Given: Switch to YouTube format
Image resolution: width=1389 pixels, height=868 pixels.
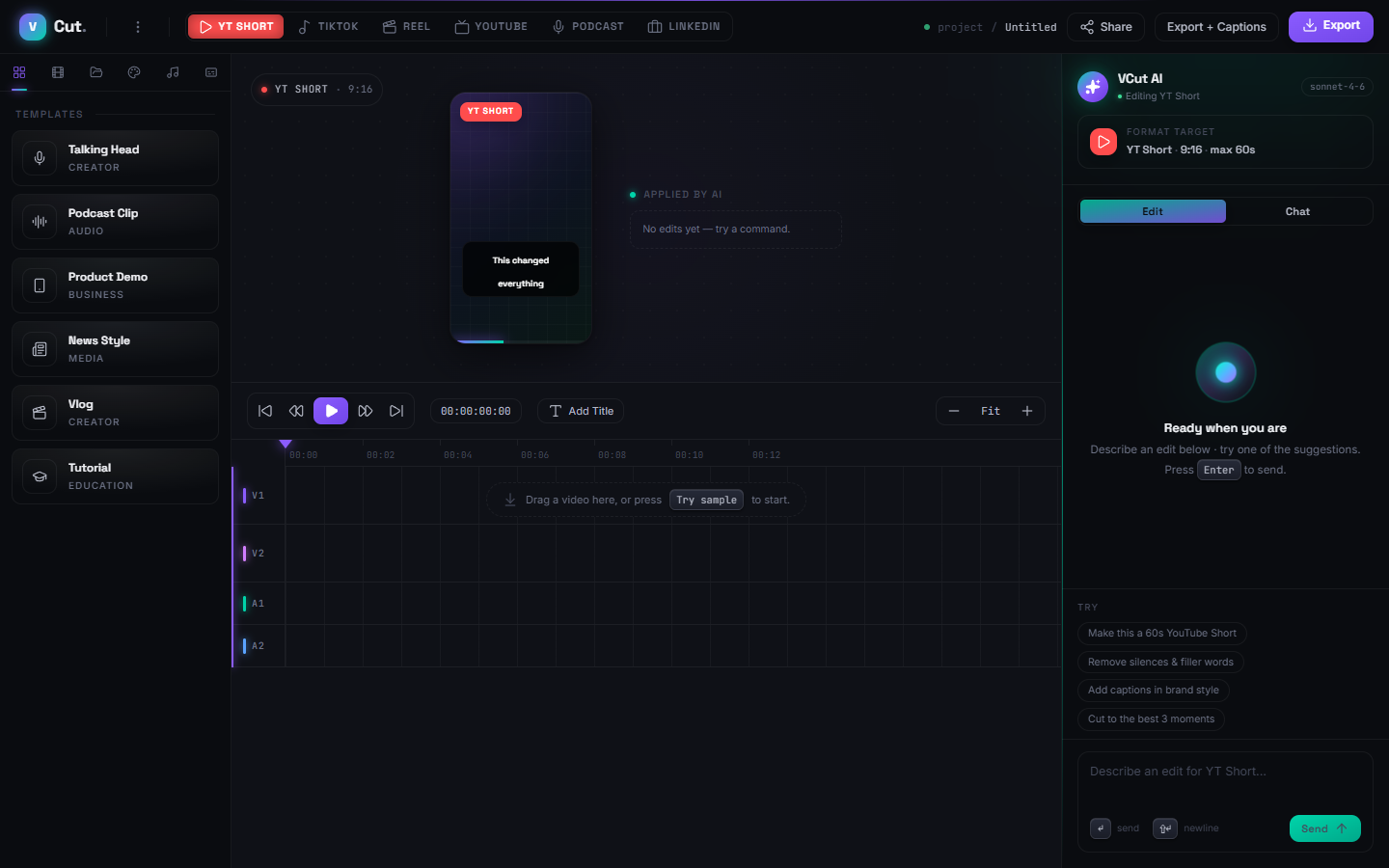Looking at the screenshot, I should tap(491, 27).
